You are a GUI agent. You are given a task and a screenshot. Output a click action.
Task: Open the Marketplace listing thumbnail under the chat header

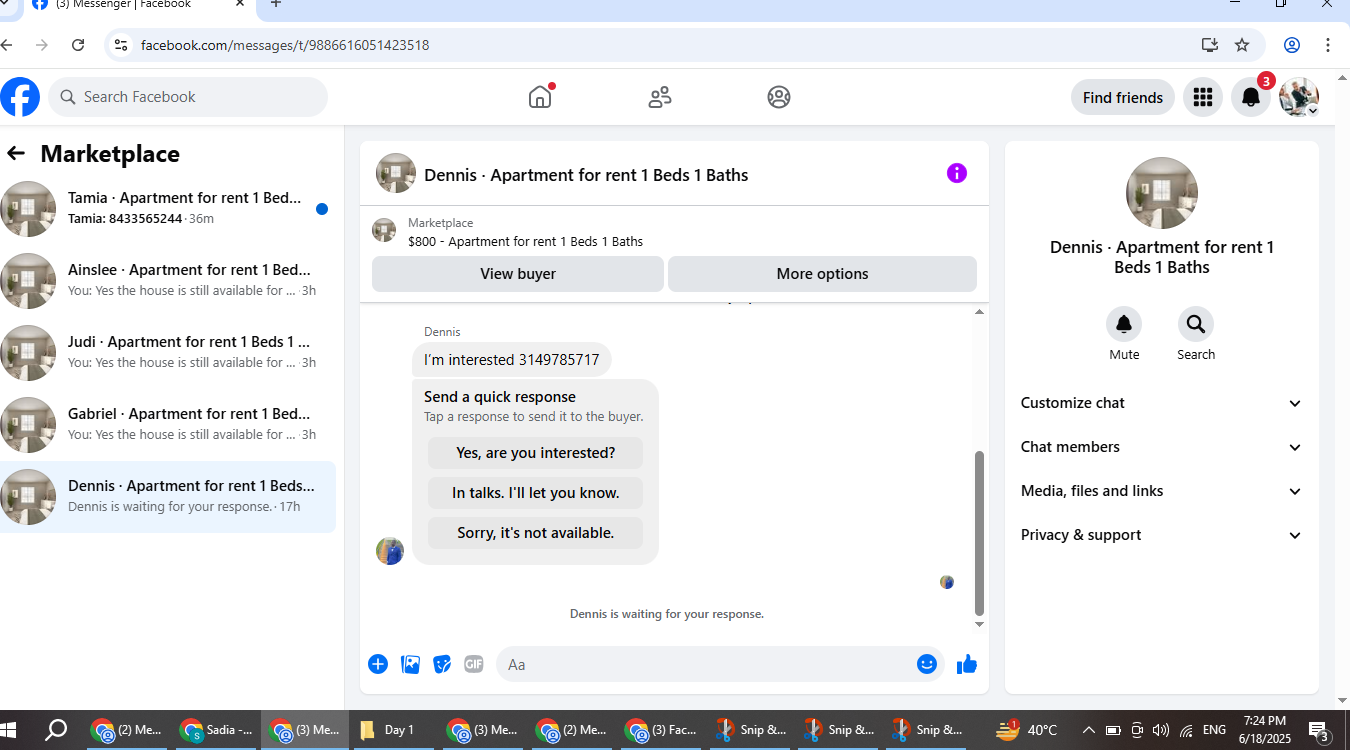[x=384, y=230]
